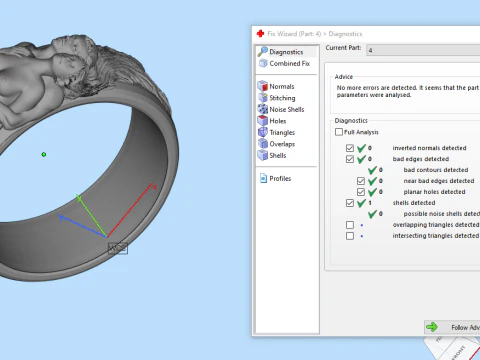The height and width of the screenshot is (360, 480).
Task: Enable overlapping triangles detected checkbox
Action: coord(350,225)
